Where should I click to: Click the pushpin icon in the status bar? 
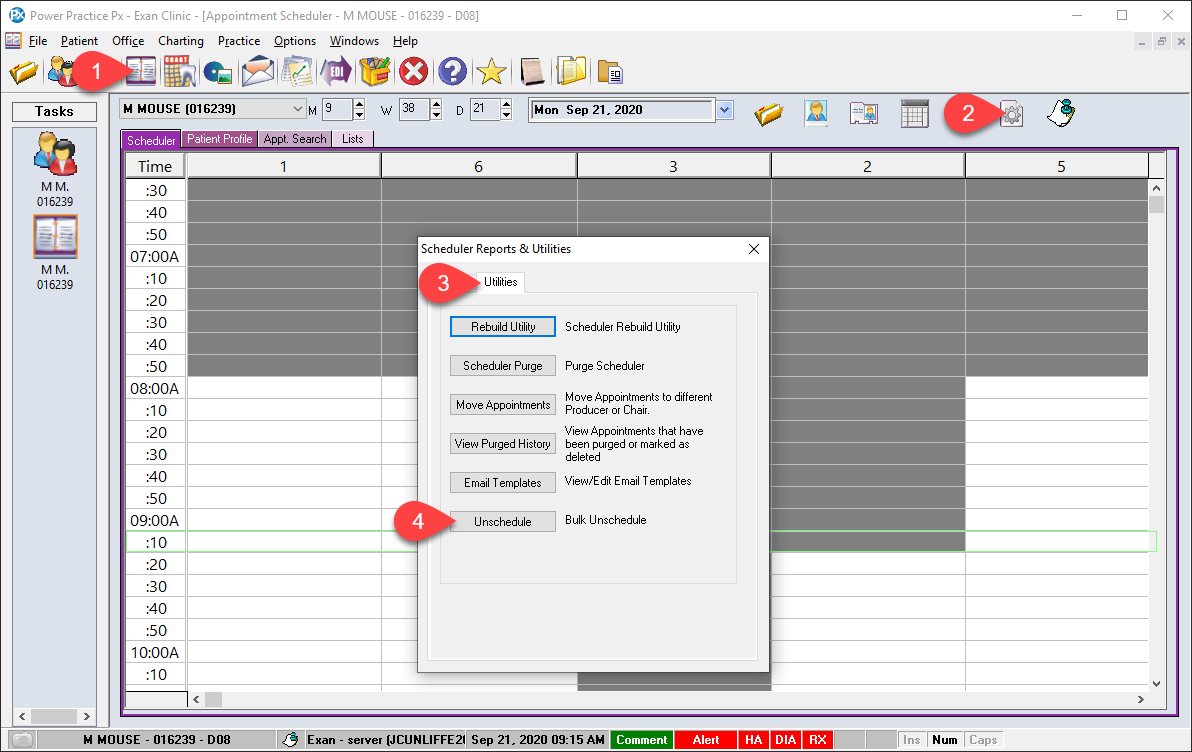[290, 739]
